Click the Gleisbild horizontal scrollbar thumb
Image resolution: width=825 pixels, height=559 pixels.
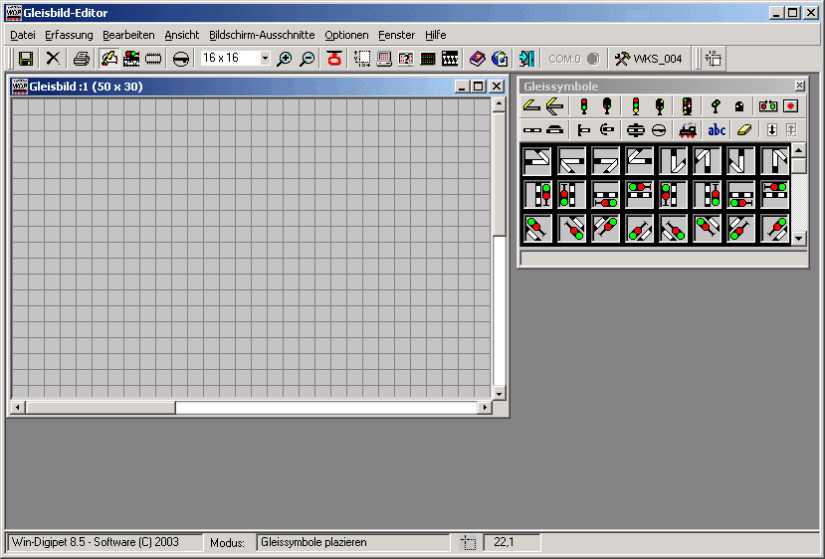pyautogui.click(x=100, y=407)
